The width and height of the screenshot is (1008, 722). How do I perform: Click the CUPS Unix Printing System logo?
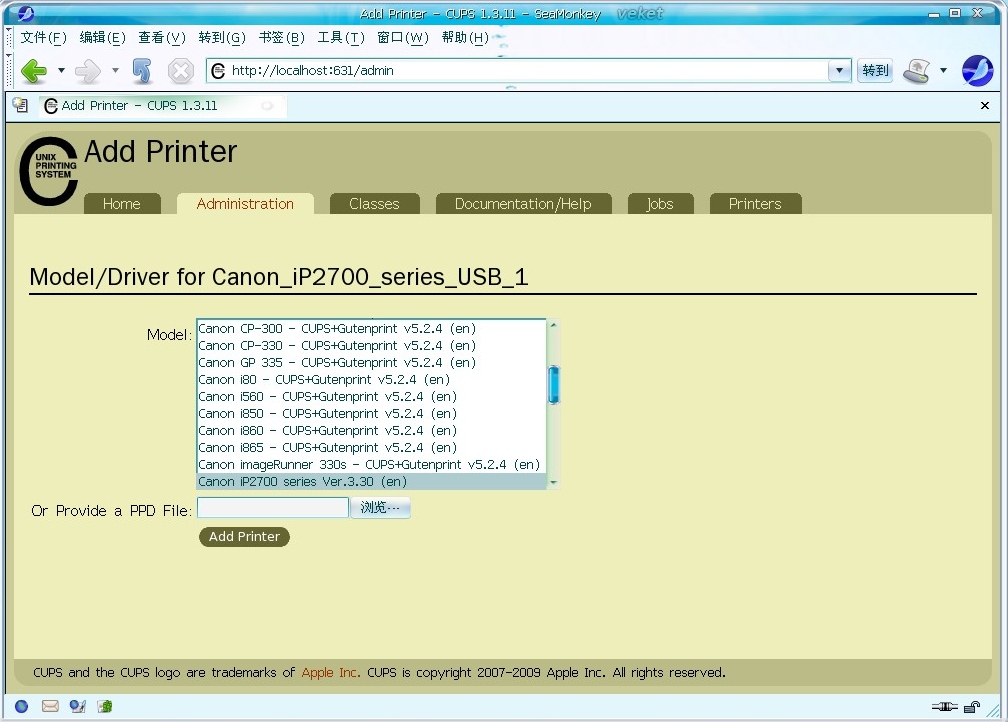point(48,171)
